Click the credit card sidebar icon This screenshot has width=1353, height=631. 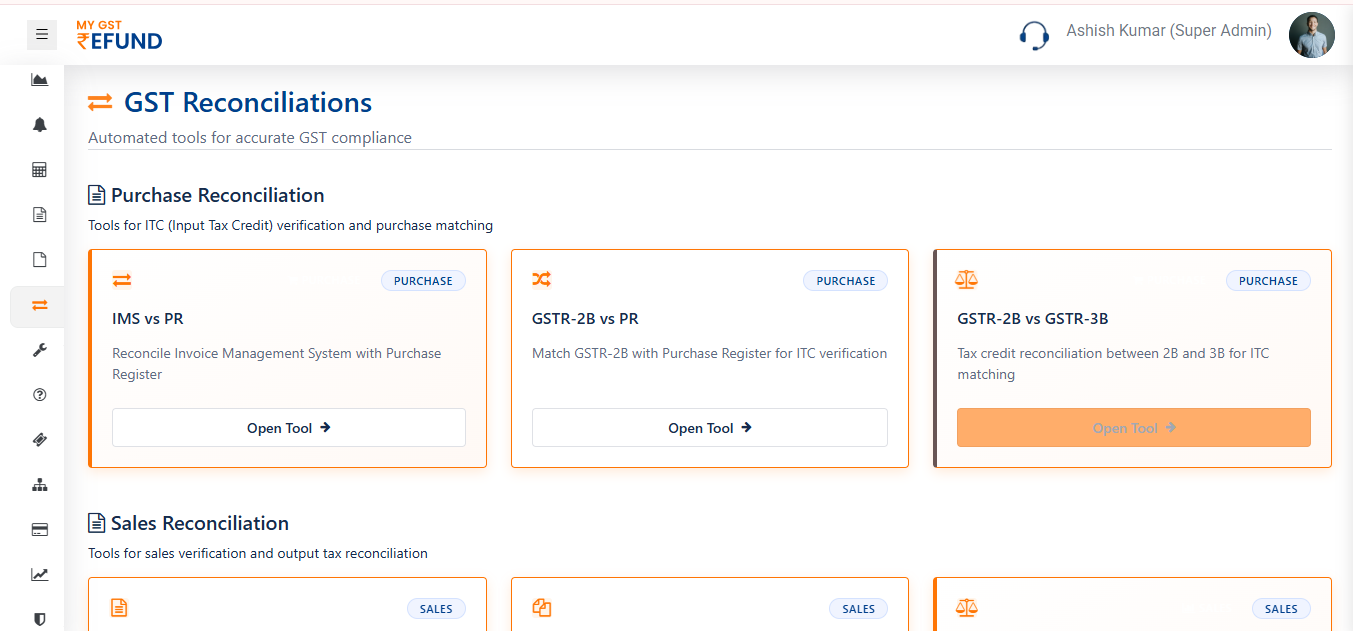40,530
